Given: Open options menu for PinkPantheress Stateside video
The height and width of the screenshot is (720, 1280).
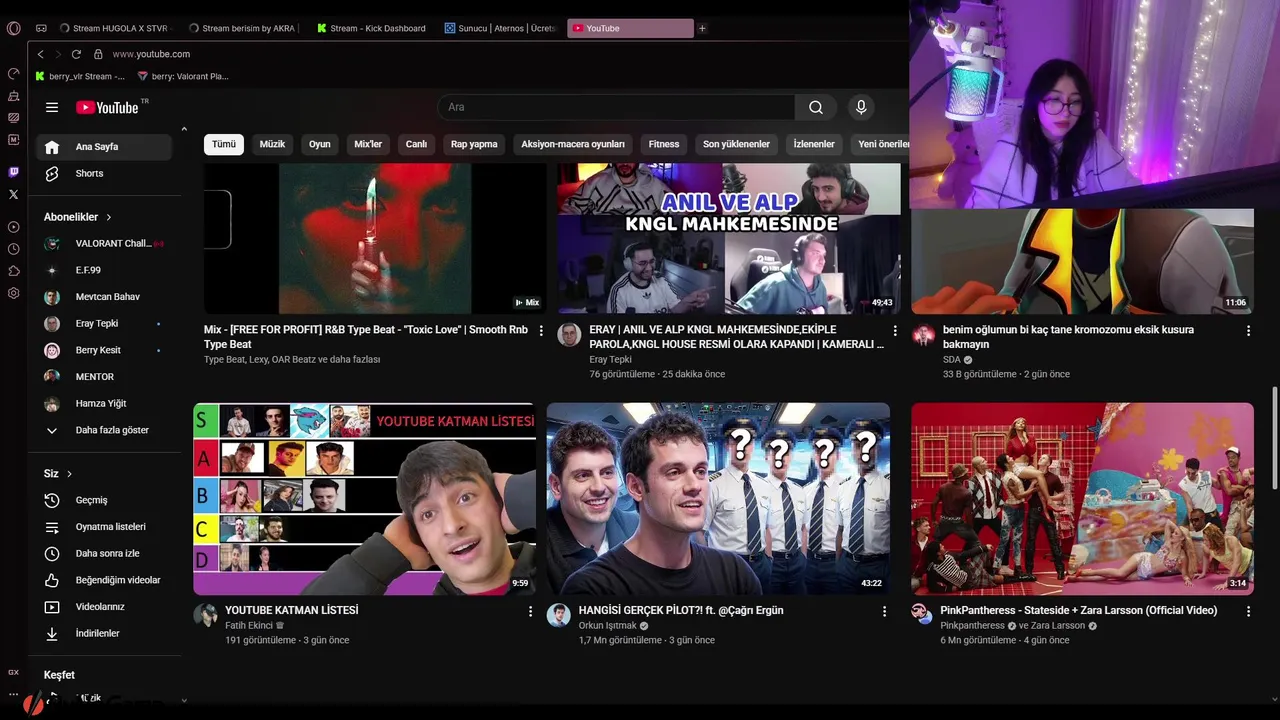Looking at the screenshot, I should pyautogui.click(x=1248, y=611).
